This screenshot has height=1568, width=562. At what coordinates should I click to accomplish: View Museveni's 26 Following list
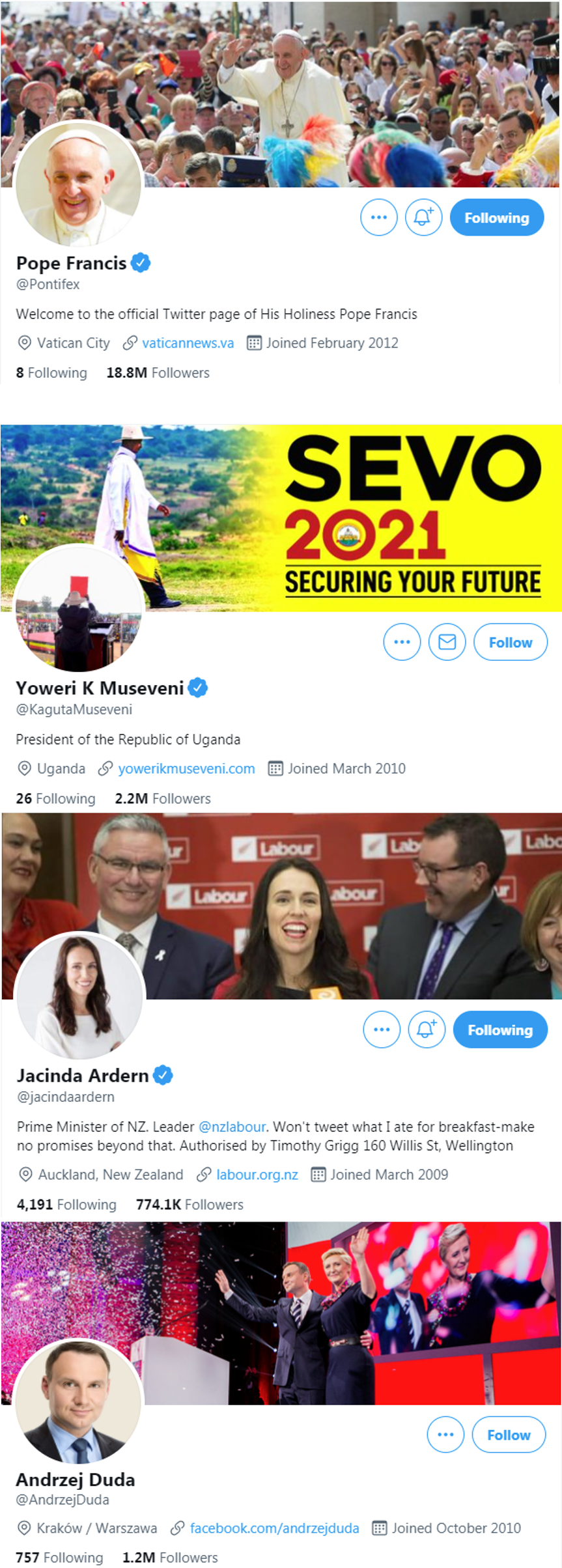pyautogui.click(x=55, y=798)
